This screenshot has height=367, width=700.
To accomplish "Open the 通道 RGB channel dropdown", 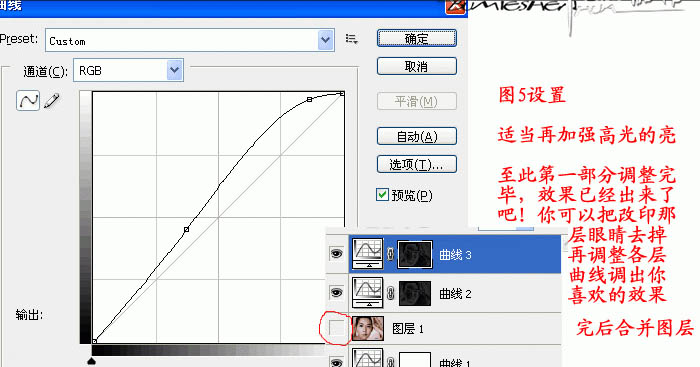I will pyautogui.click(x=128, y=71).
